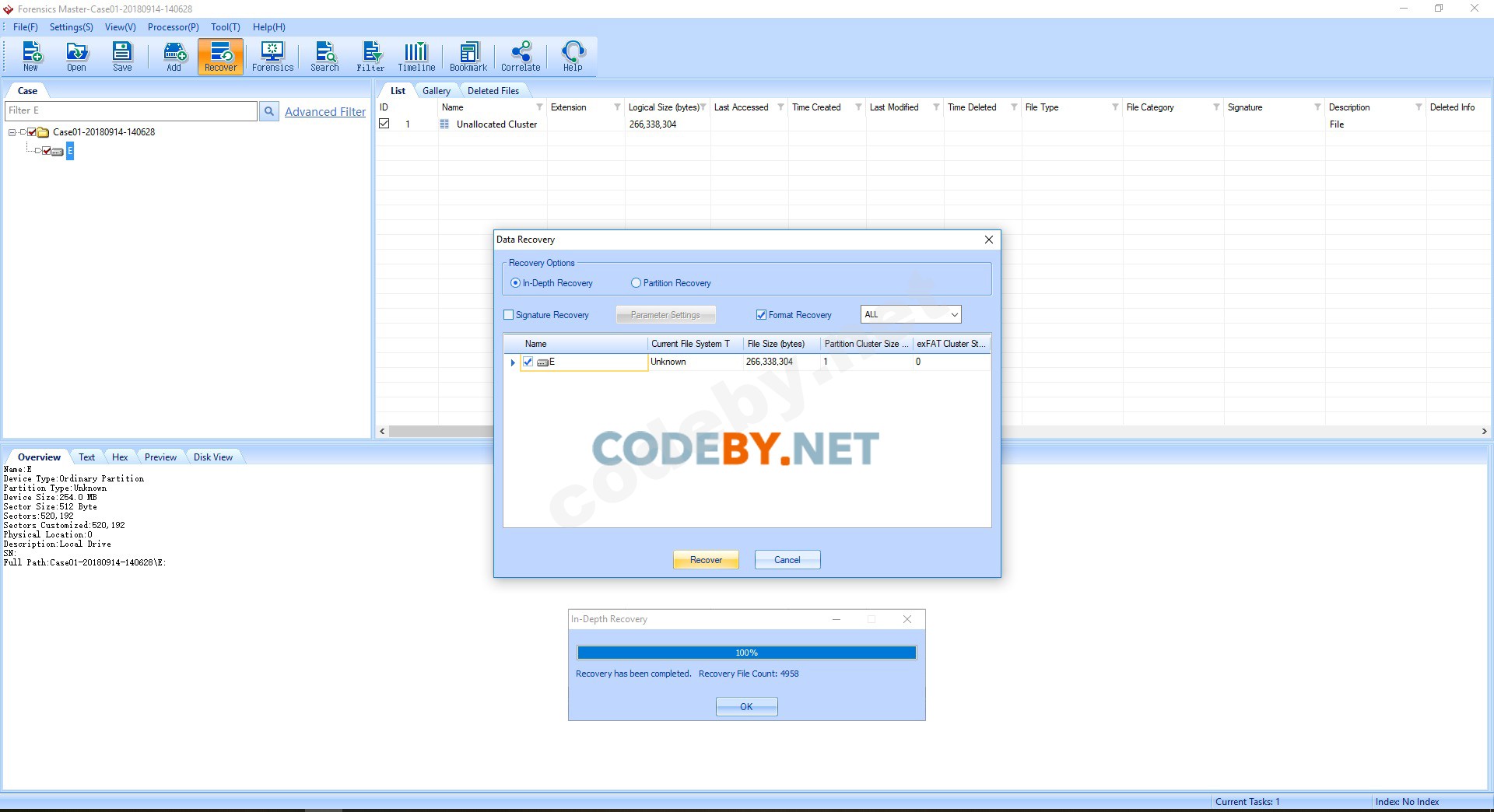This screenshot has height=812, width=1494.
Task: Close the In-Depth Recovery progress dialog
Action: point(907,619)
